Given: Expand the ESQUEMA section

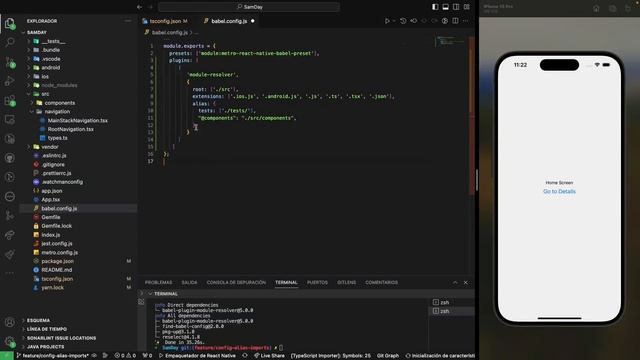Looking at the screenshot, I should 38,320.
